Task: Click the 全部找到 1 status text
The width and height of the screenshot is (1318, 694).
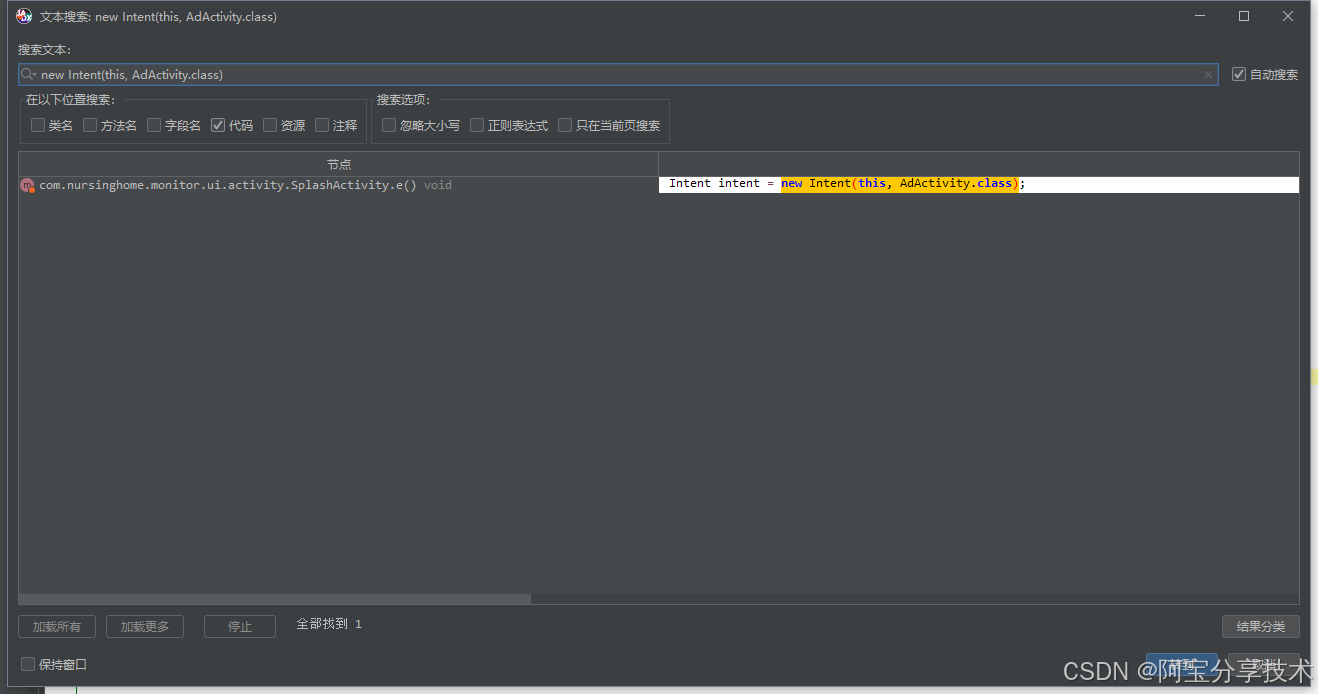Action: (x=329, y=624)
